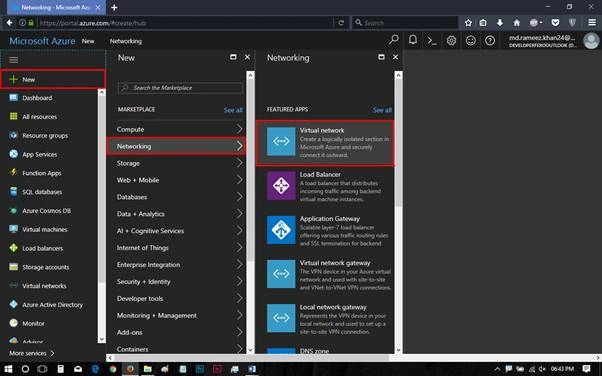Image resolution: width=602 pixels, height=376 pixels.
Task: Select Virtual network gateway tile icon
Action: click(281, 274)
